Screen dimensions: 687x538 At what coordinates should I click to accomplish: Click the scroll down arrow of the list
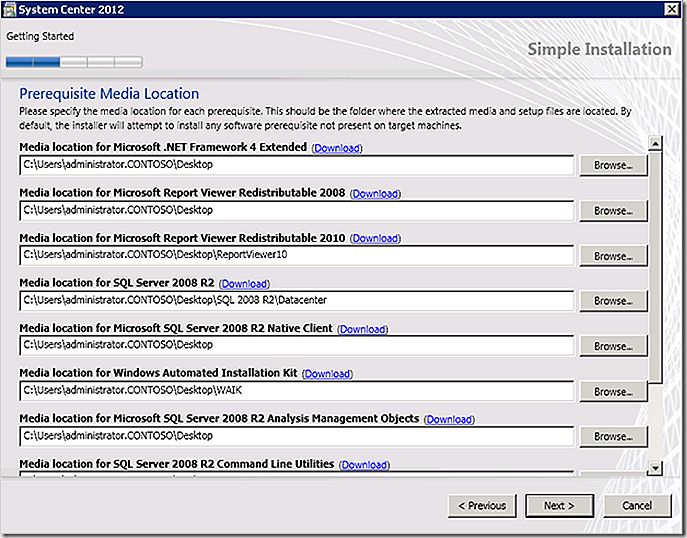(x=655, y=468)
